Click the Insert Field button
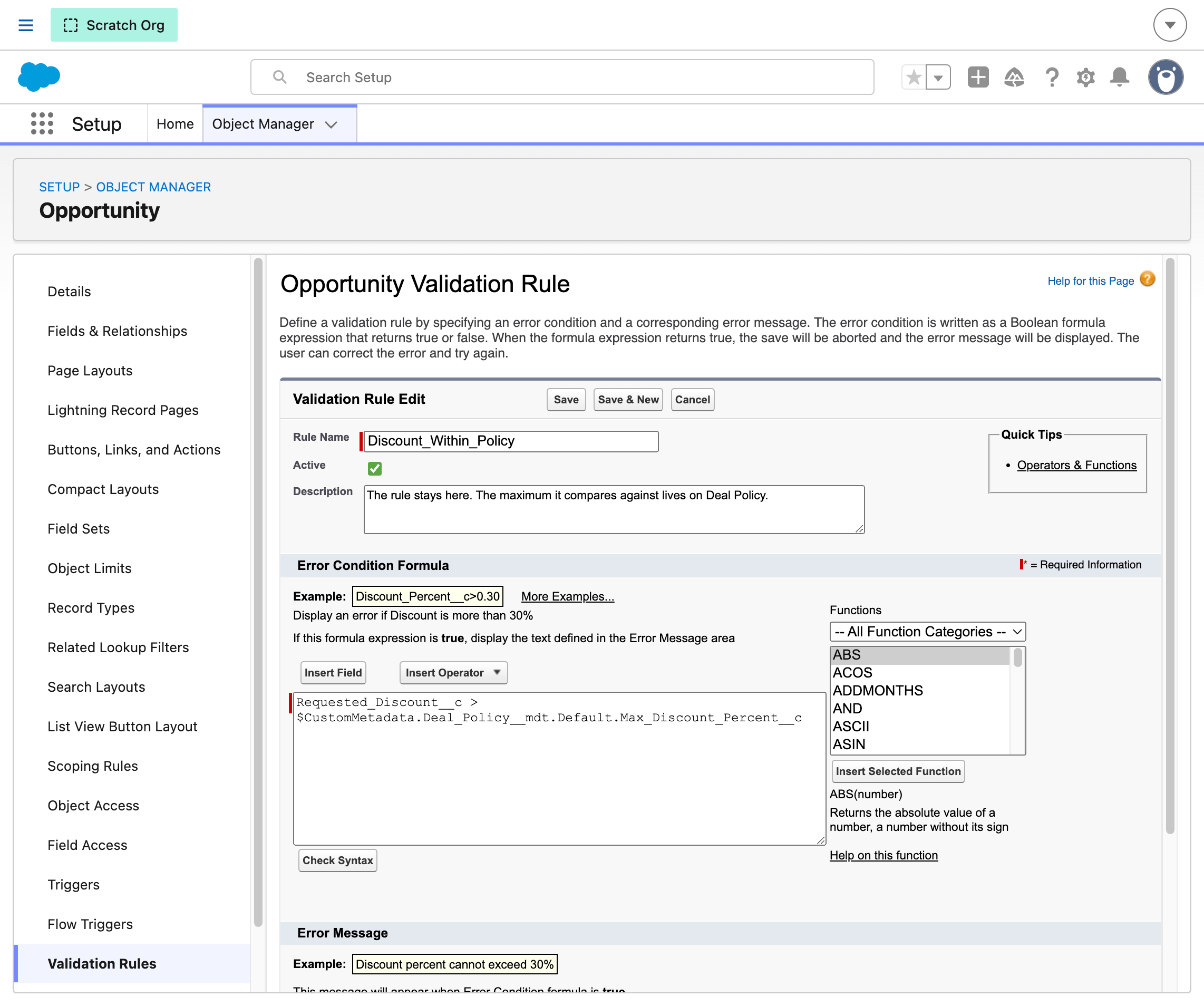Viewport: 1204px width, 1006px height. [x=333, y=672]
